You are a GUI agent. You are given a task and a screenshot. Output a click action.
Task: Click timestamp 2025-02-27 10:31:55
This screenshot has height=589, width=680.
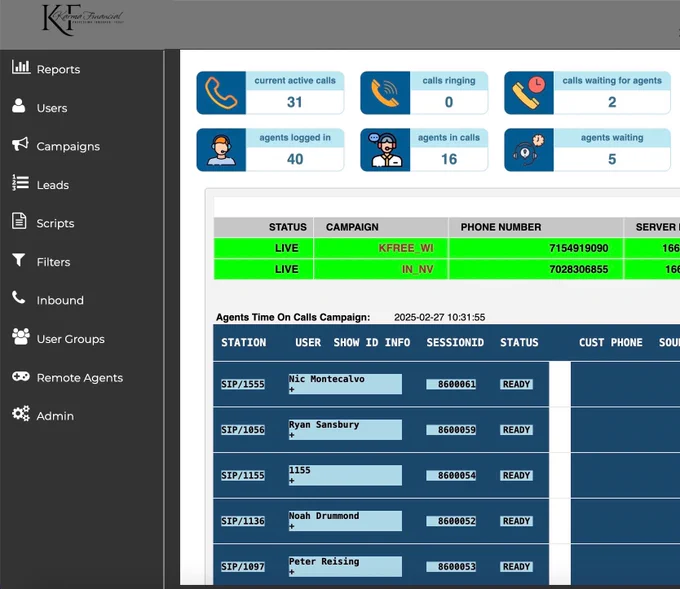click(x=439, y=317)
